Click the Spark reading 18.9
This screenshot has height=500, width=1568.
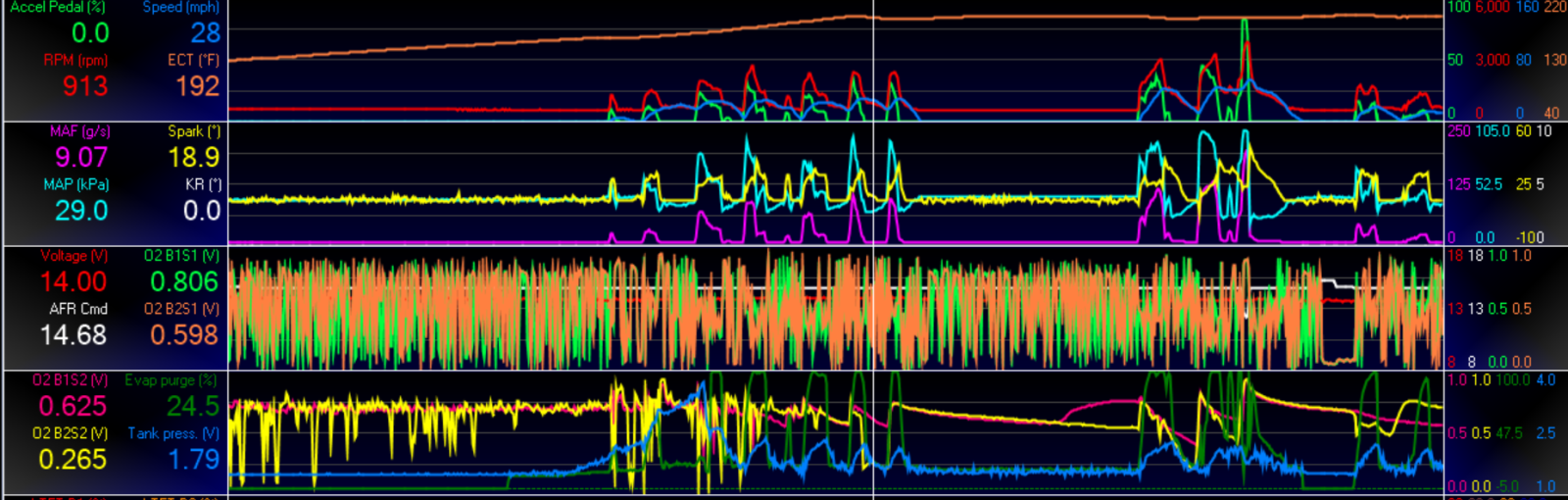[x=194, y=158]
